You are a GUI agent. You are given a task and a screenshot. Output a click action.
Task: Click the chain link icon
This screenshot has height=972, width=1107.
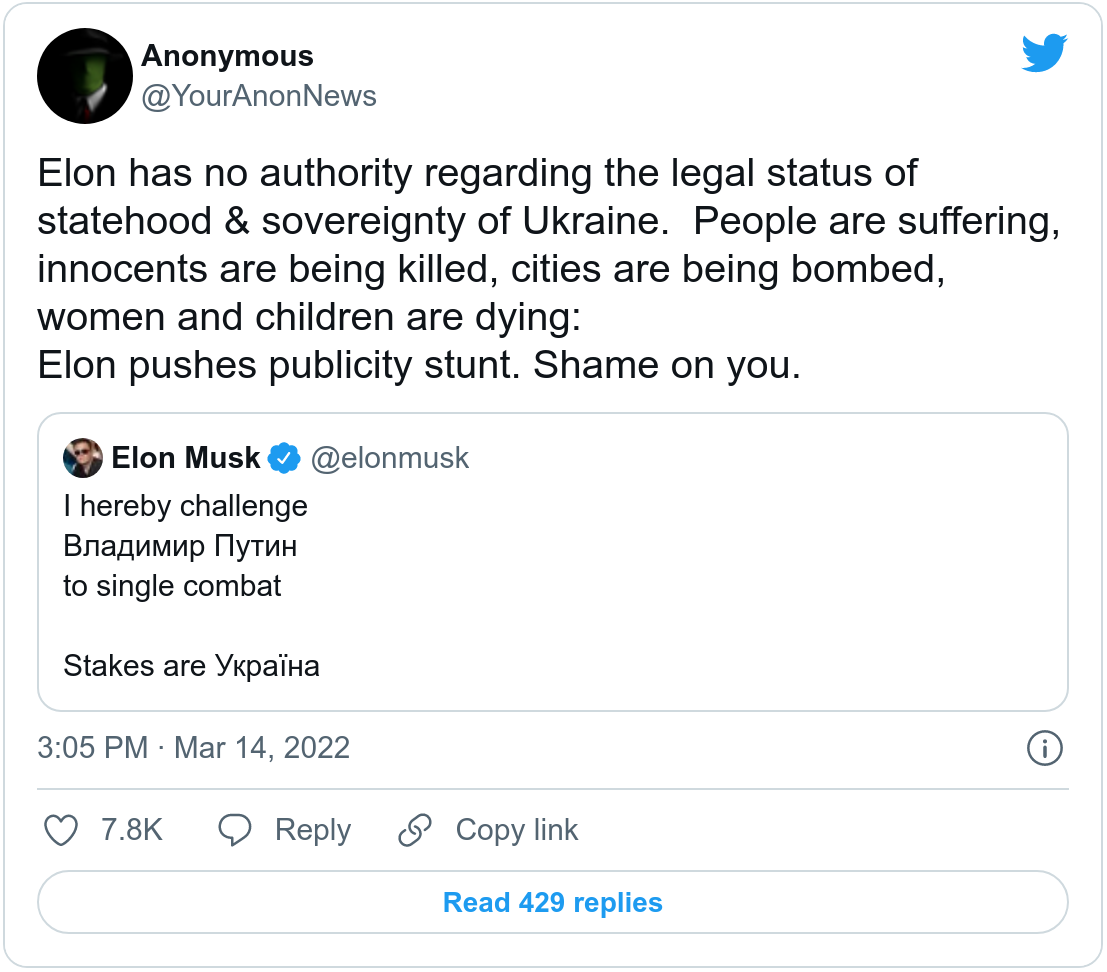click(x=414, y=829)
